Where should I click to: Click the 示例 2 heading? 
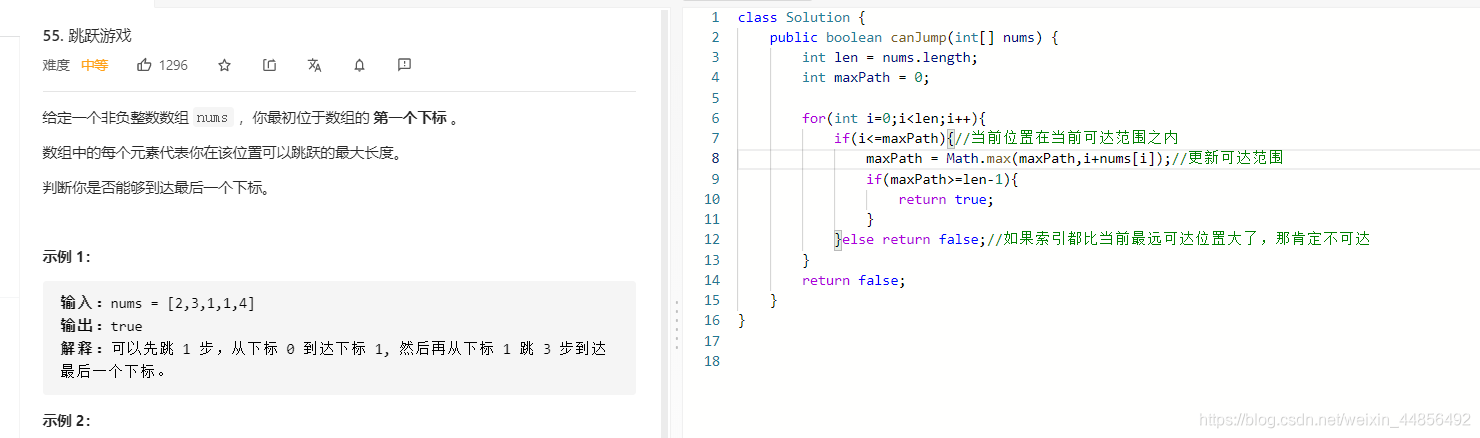[66, 421]
